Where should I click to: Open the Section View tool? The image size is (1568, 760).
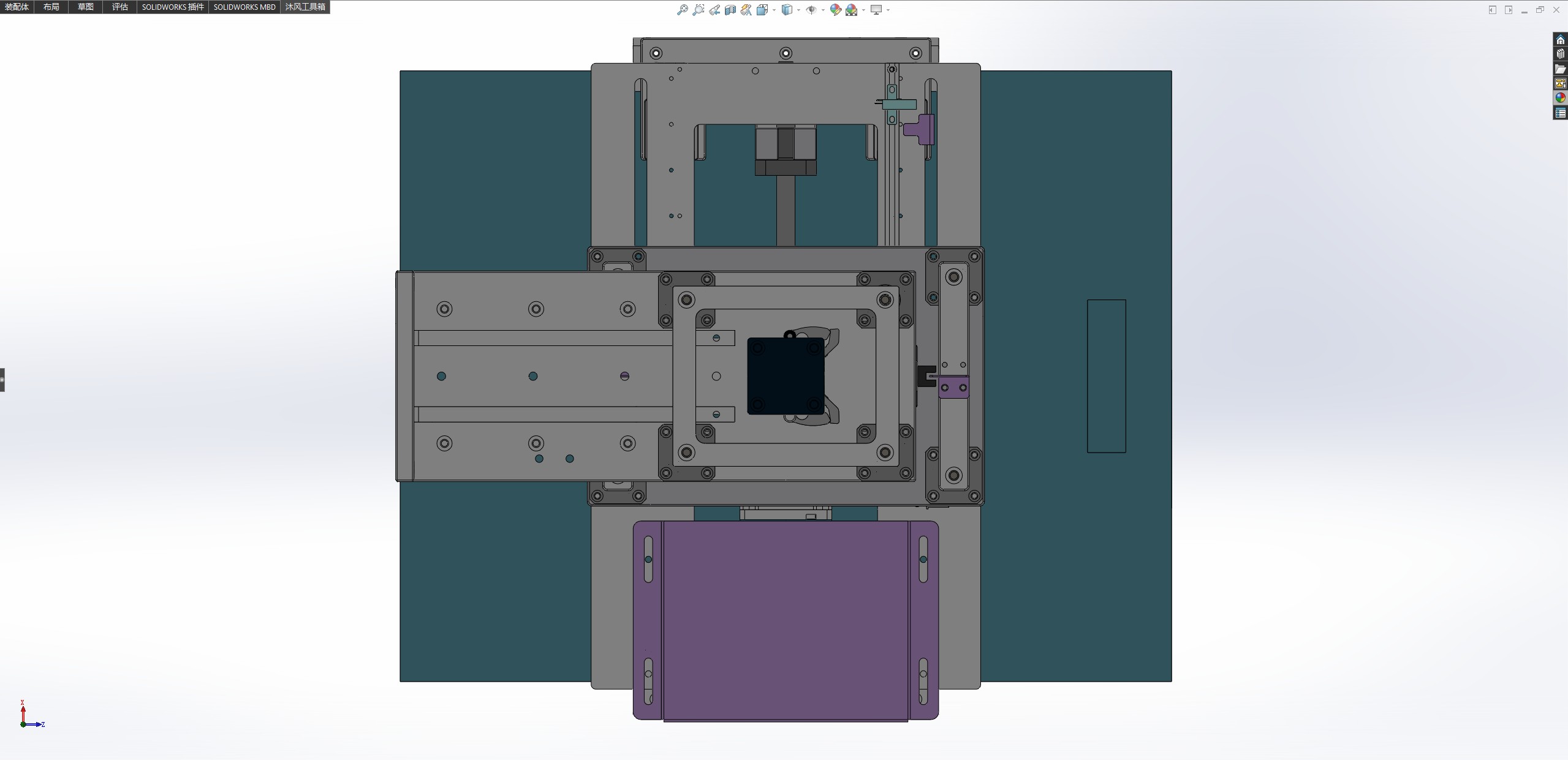[730, 10]
